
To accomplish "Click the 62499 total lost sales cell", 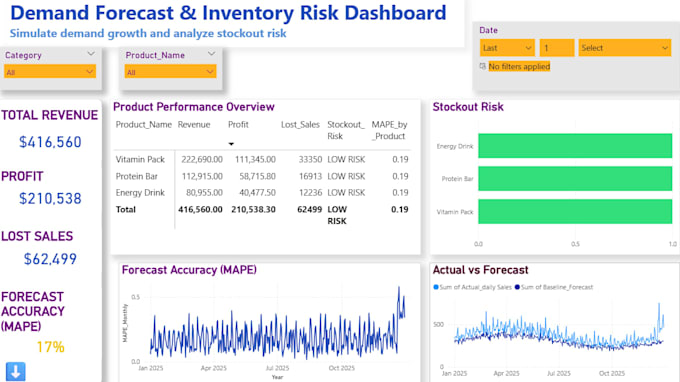I will (x=310, y=209).
